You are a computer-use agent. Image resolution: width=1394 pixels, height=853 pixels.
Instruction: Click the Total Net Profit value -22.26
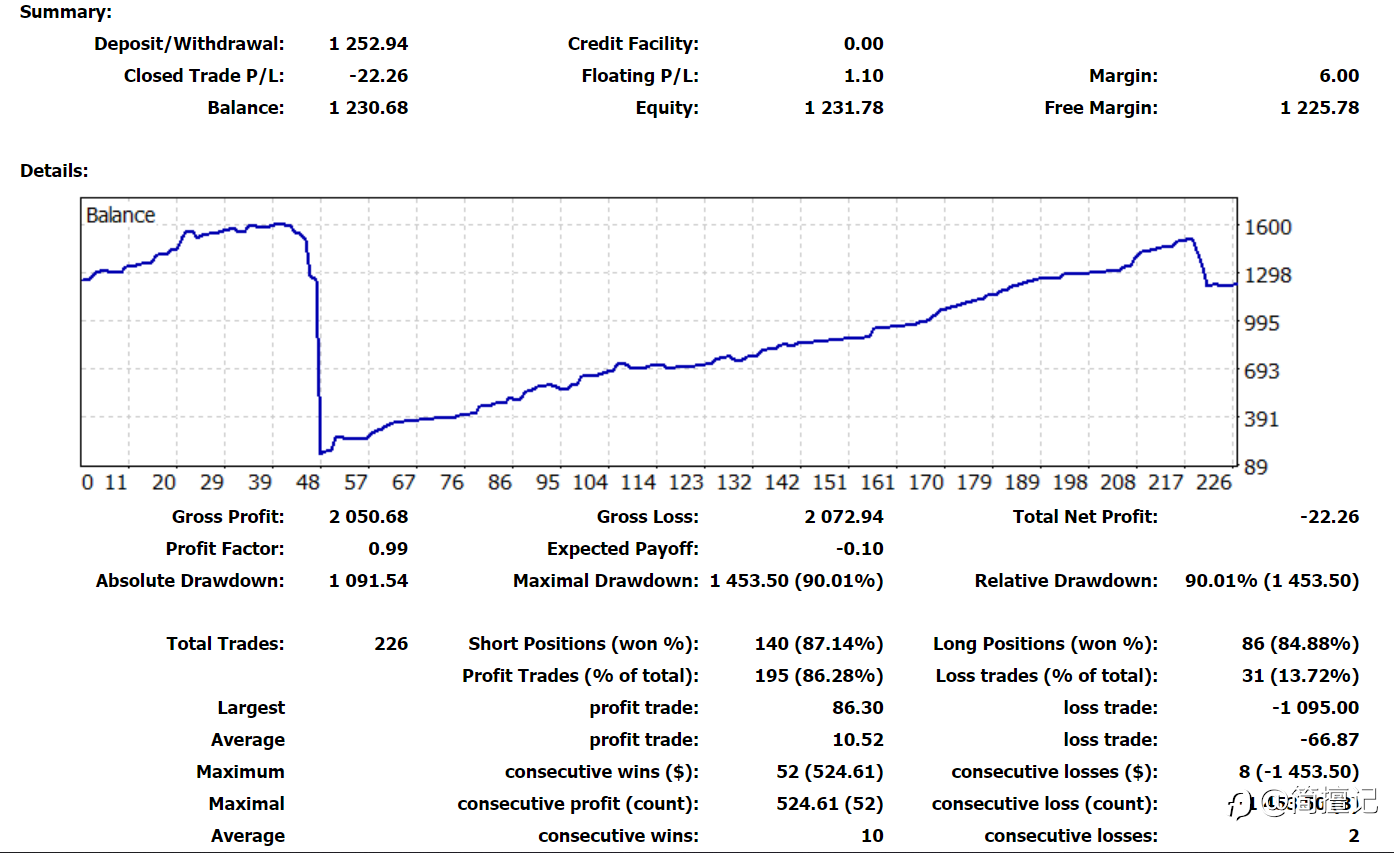point(1330,517)
